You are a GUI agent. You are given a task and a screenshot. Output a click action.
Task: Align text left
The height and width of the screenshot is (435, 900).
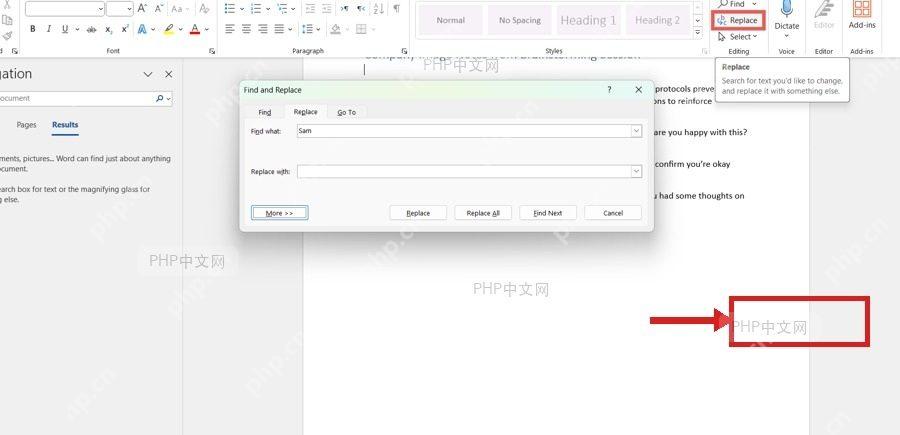pos(230,29)
